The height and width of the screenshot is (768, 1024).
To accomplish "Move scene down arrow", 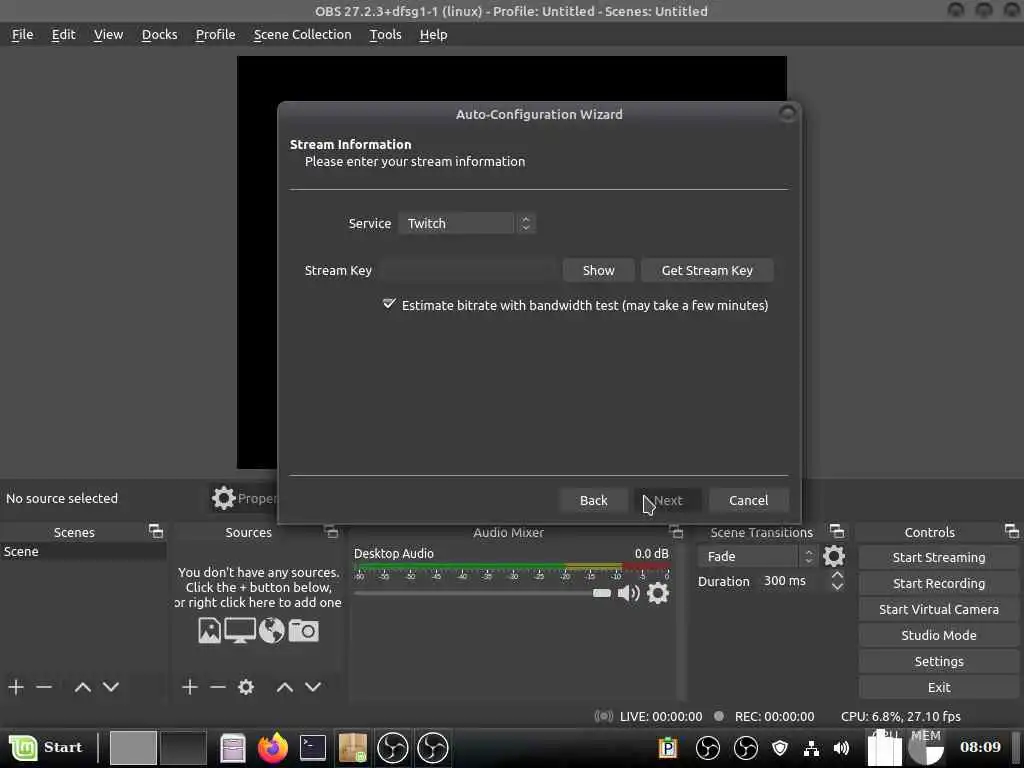I will [111, 686].
